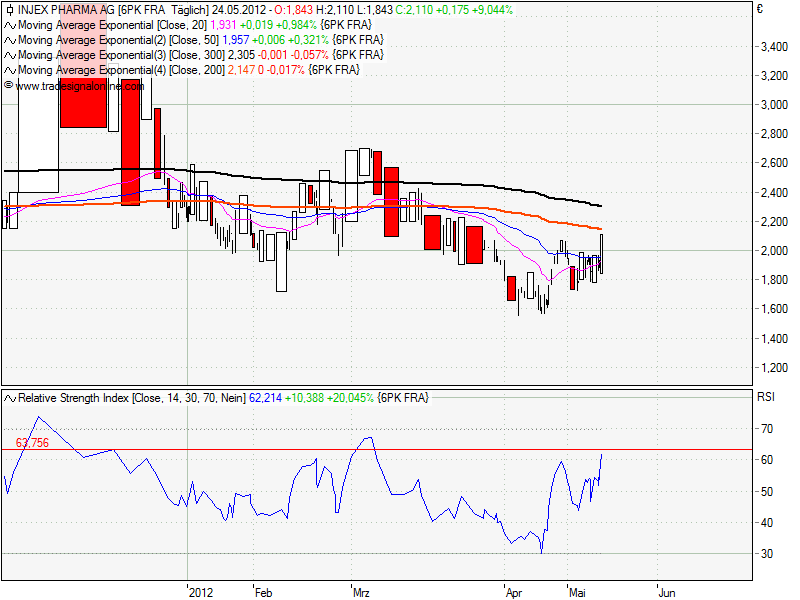This screenshot has width=800, height=600.
Task: Click the Täglich interval label in title
Action: [x=190, y=10]
